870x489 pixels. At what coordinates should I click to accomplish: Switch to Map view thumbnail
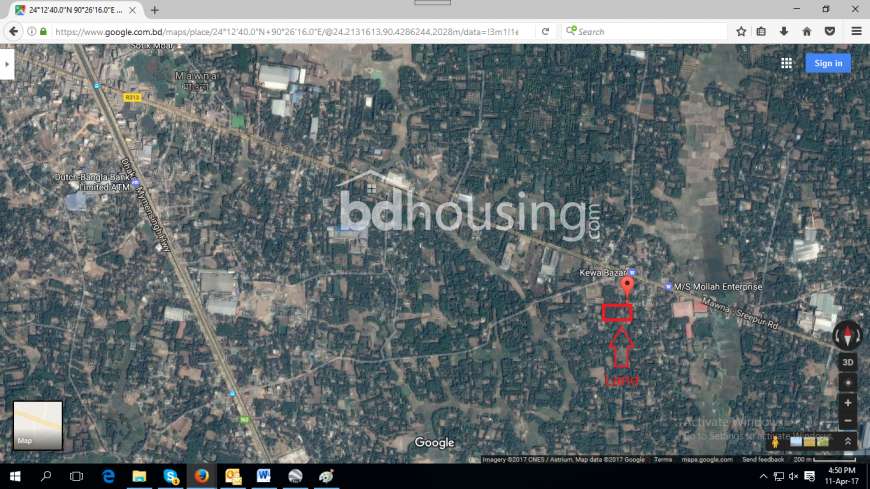tap(38, 425)
